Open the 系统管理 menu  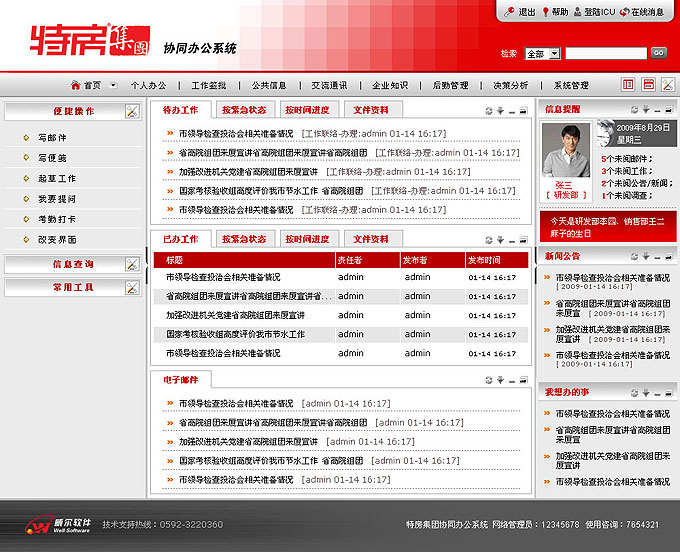(x=571, y=86)
